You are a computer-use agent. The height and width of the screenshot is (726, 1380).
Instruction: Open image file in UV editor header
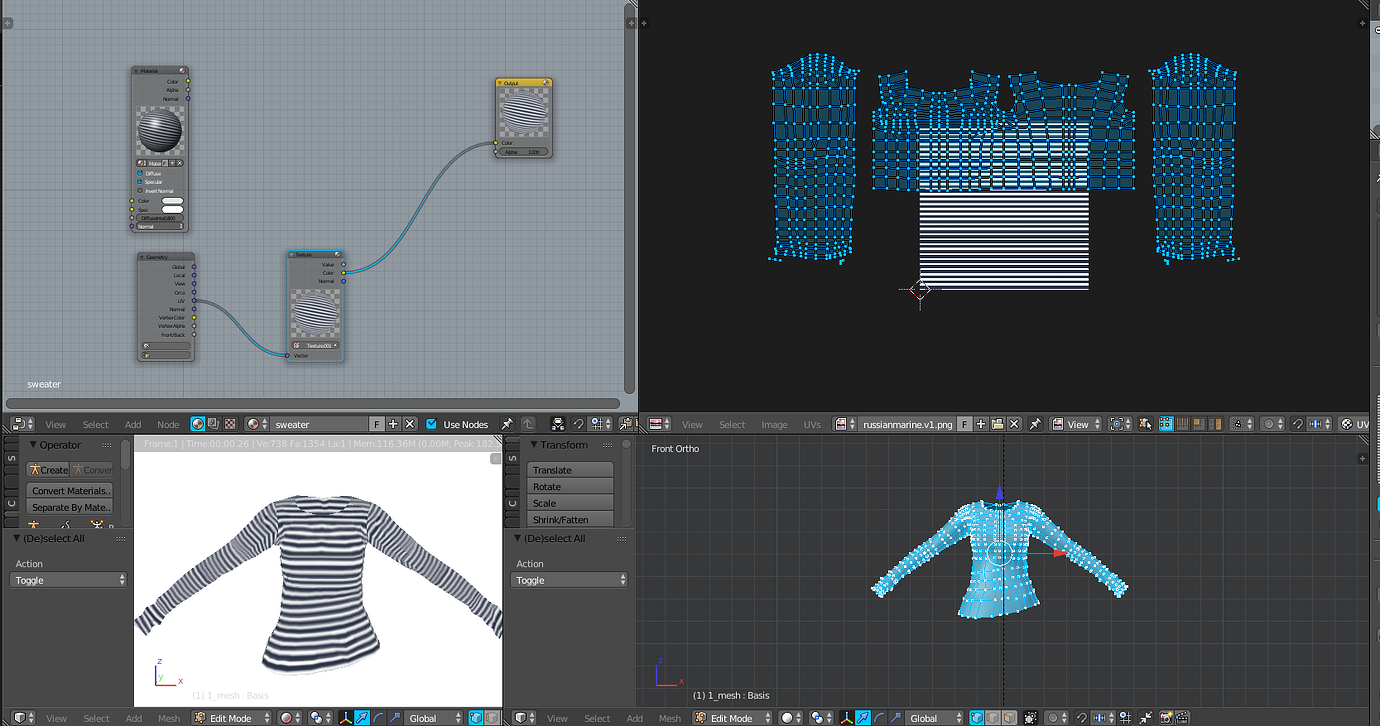(x=997, y=424)
